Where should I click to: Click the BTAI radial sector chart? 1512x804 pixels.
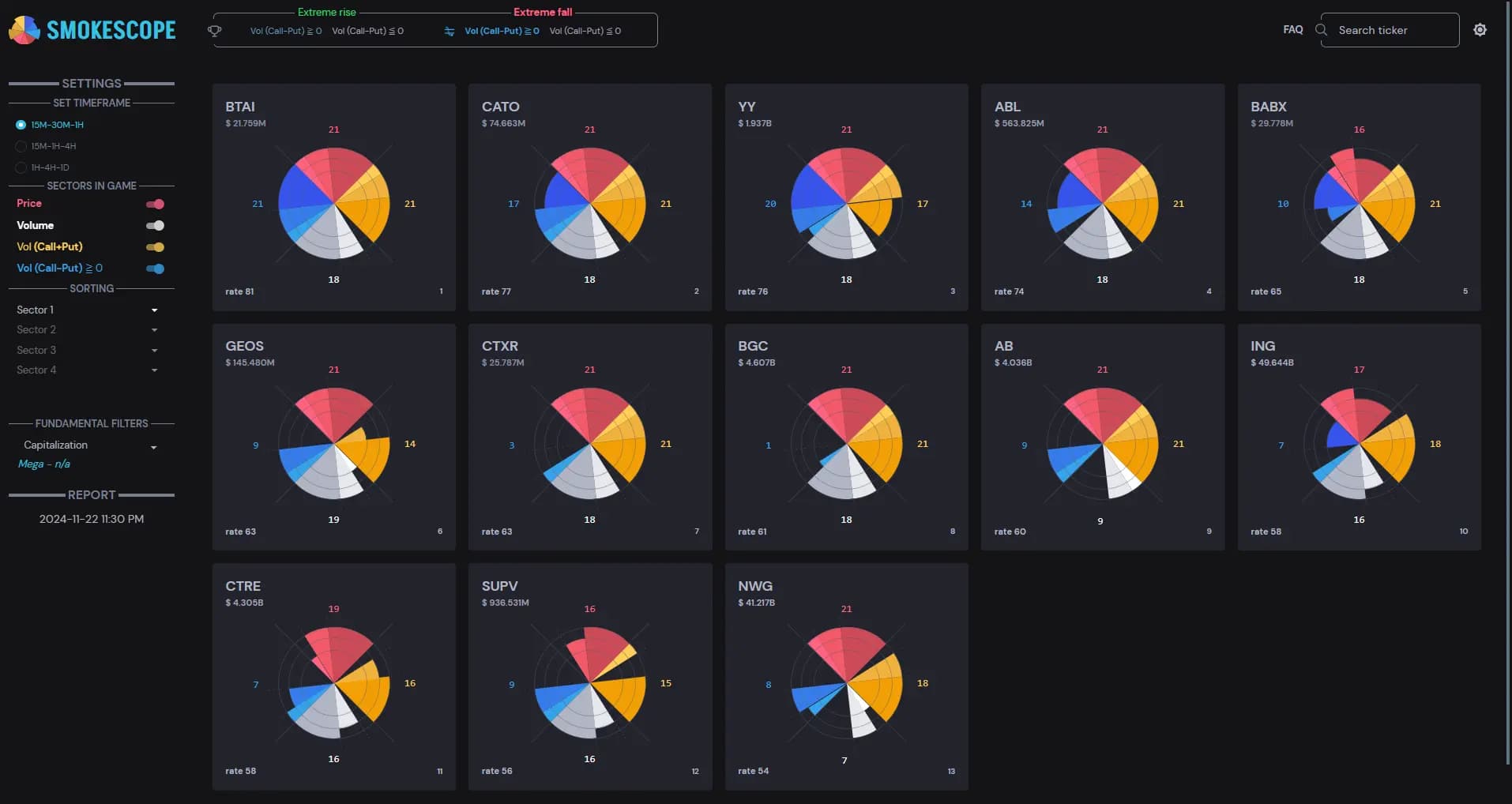[334, 204]
